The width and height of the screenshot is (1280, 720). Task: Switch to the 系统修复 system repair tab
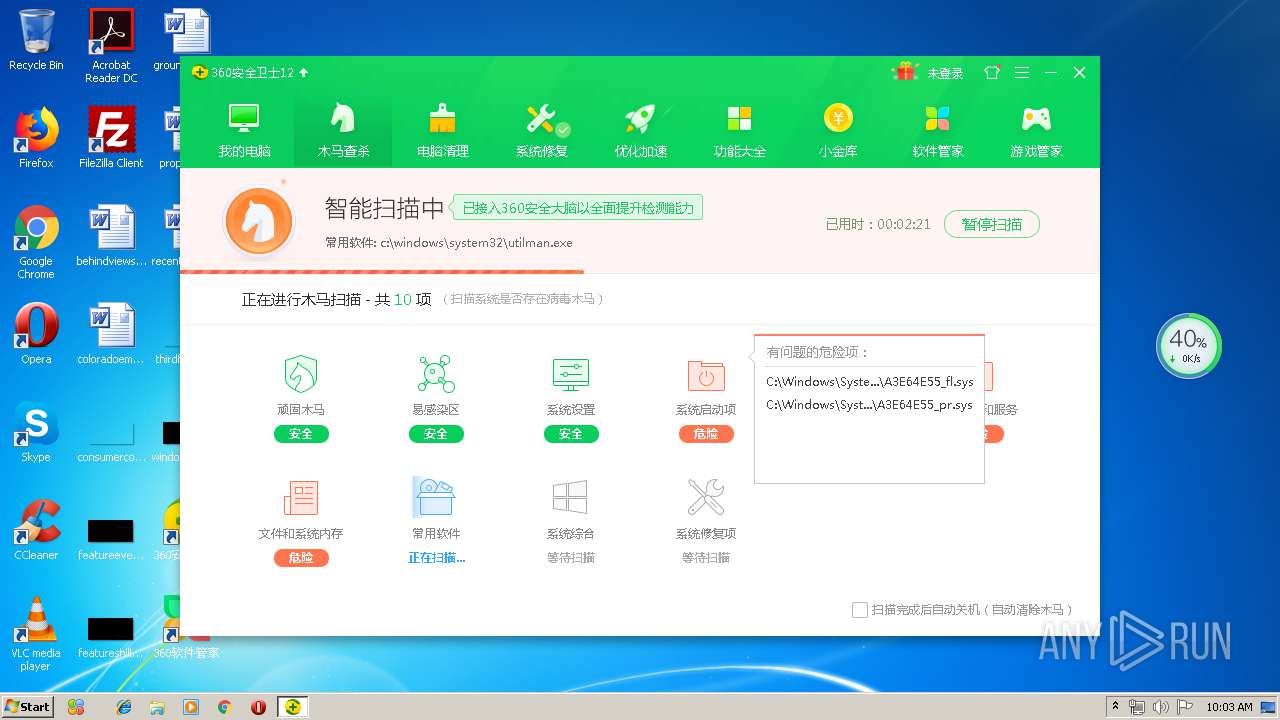(x=541, y=131)
